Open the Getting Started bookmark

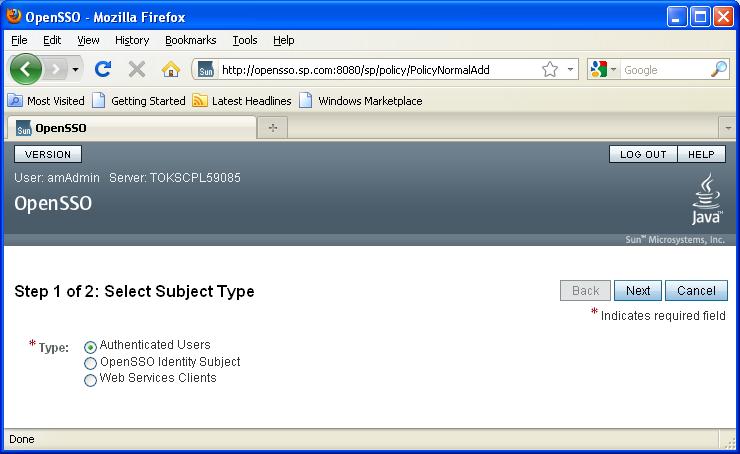pyautogui.click(x=139, y=101)
